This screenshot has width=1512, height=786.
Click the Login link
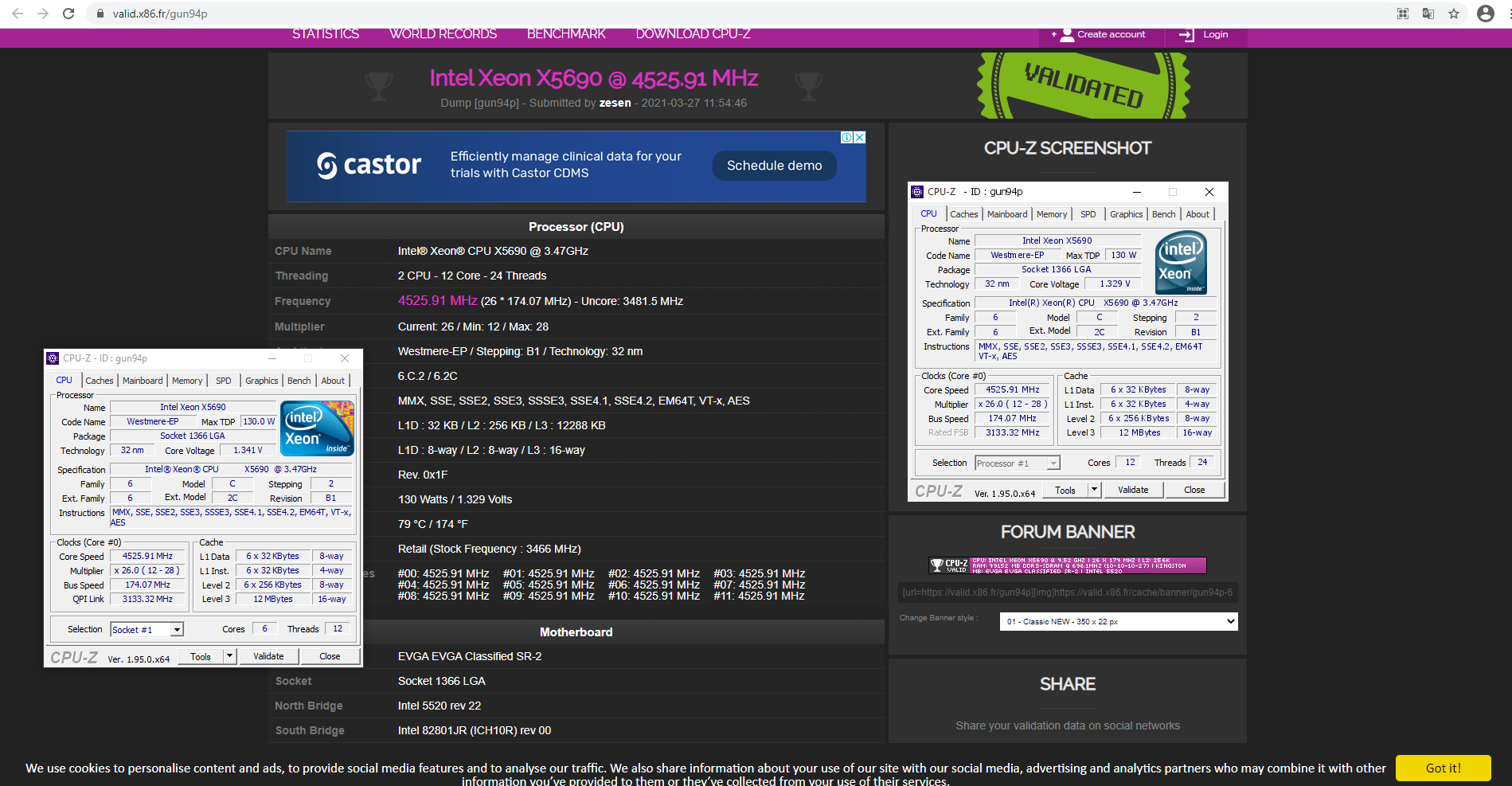pyautogui.click(x=1215, y=34)
